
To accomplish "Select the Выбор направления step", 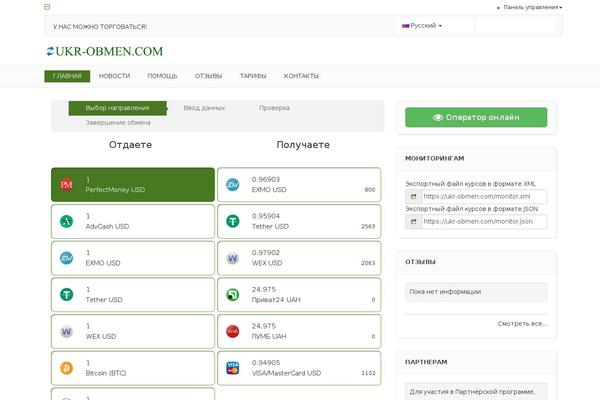I will (117, 108).
